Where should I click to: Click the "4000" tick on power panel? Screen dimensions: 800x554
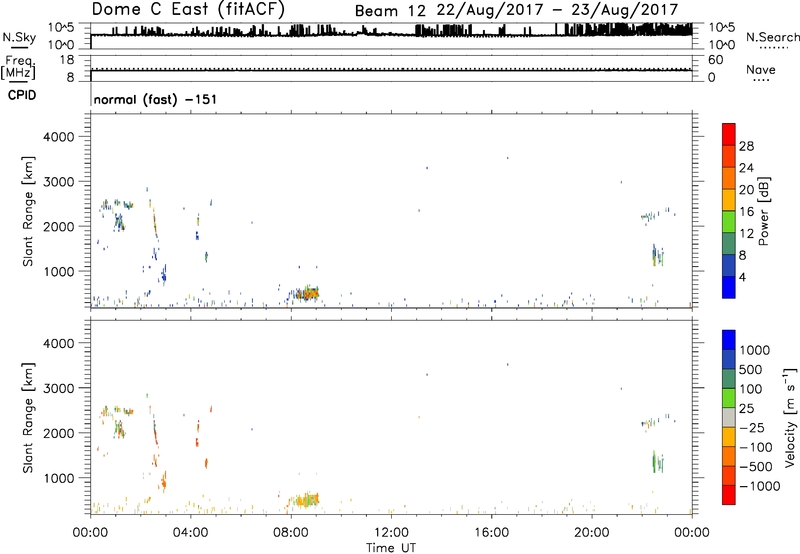click(x=58, y=137)
